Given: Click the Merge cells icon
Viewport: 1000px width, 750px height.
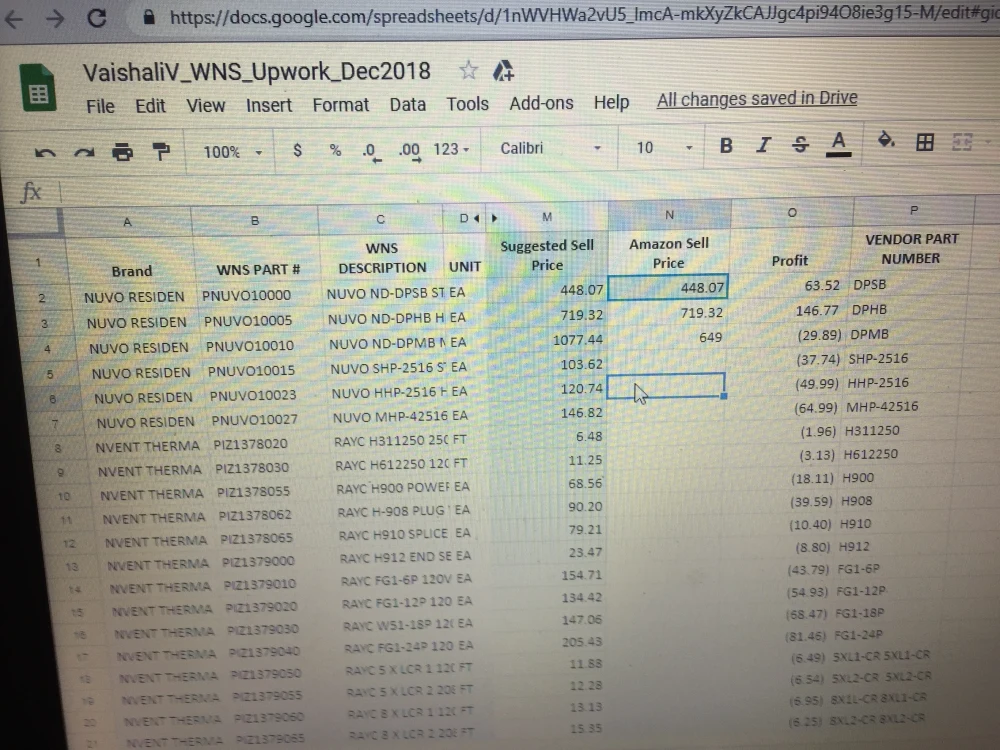Looking at the screenshot, I should [962, 142].
